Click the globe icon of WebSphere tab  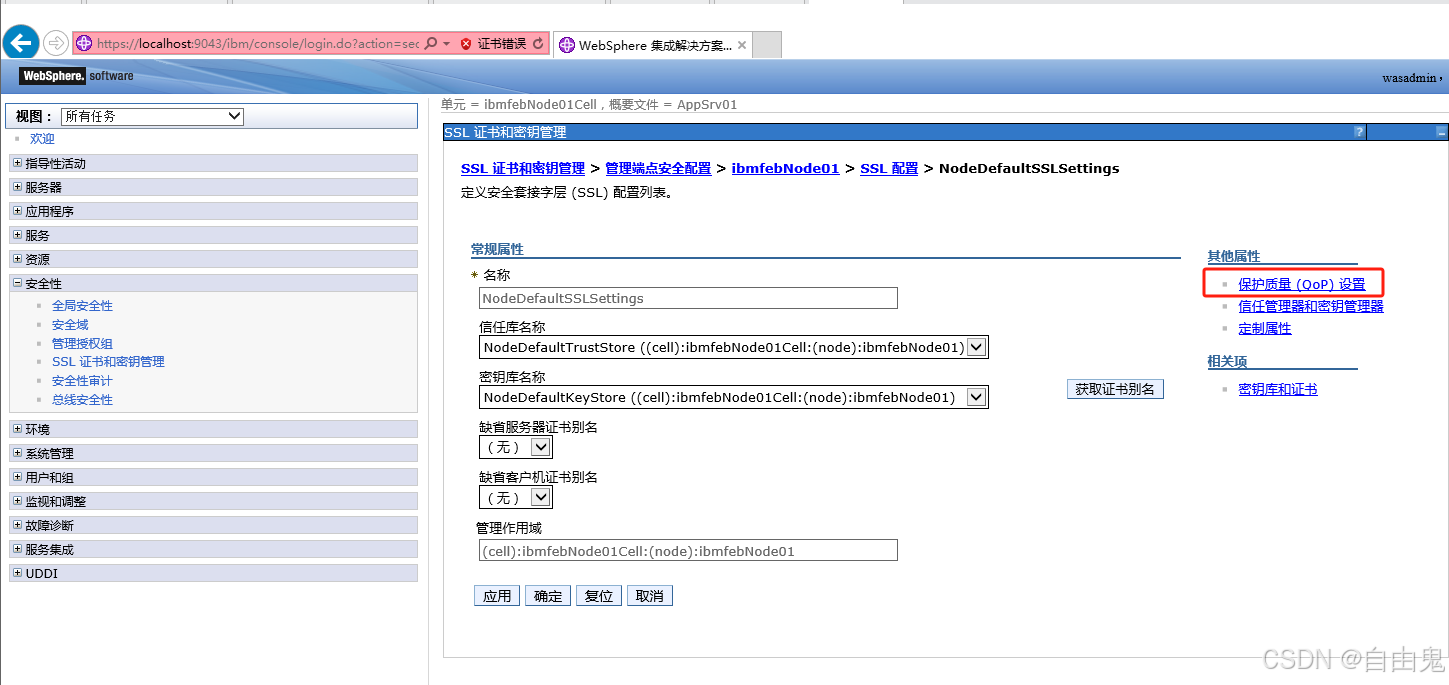567,45
